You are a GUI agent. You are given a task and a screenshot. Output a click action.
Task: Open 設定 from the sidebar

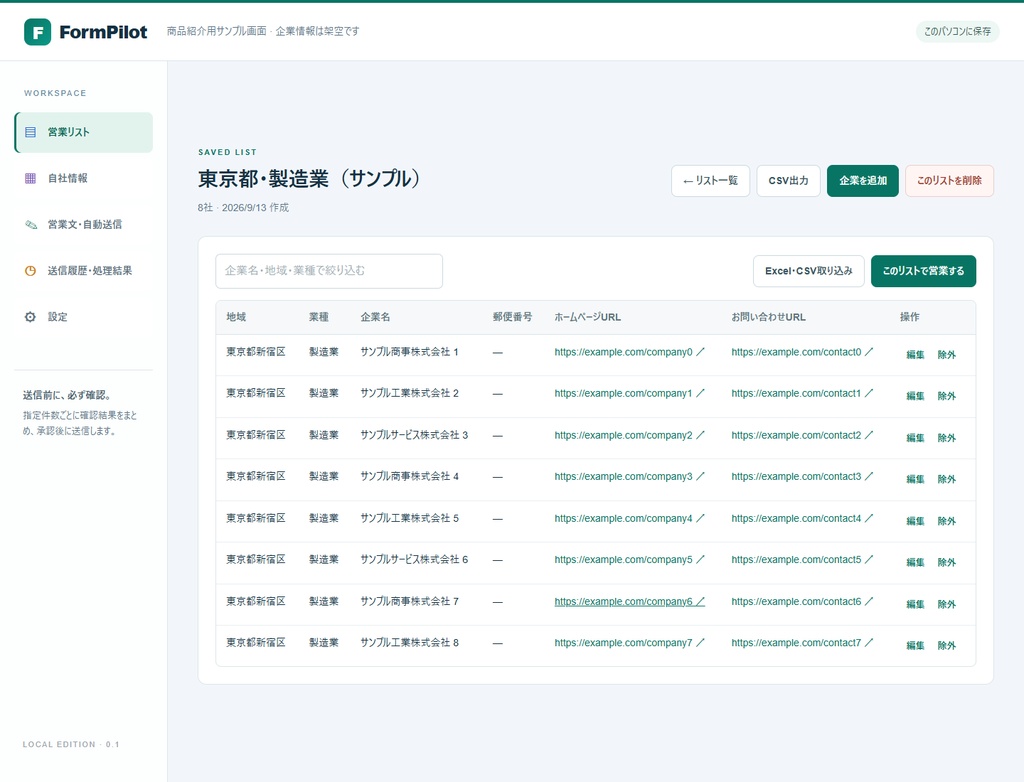[x=84, y=317]
